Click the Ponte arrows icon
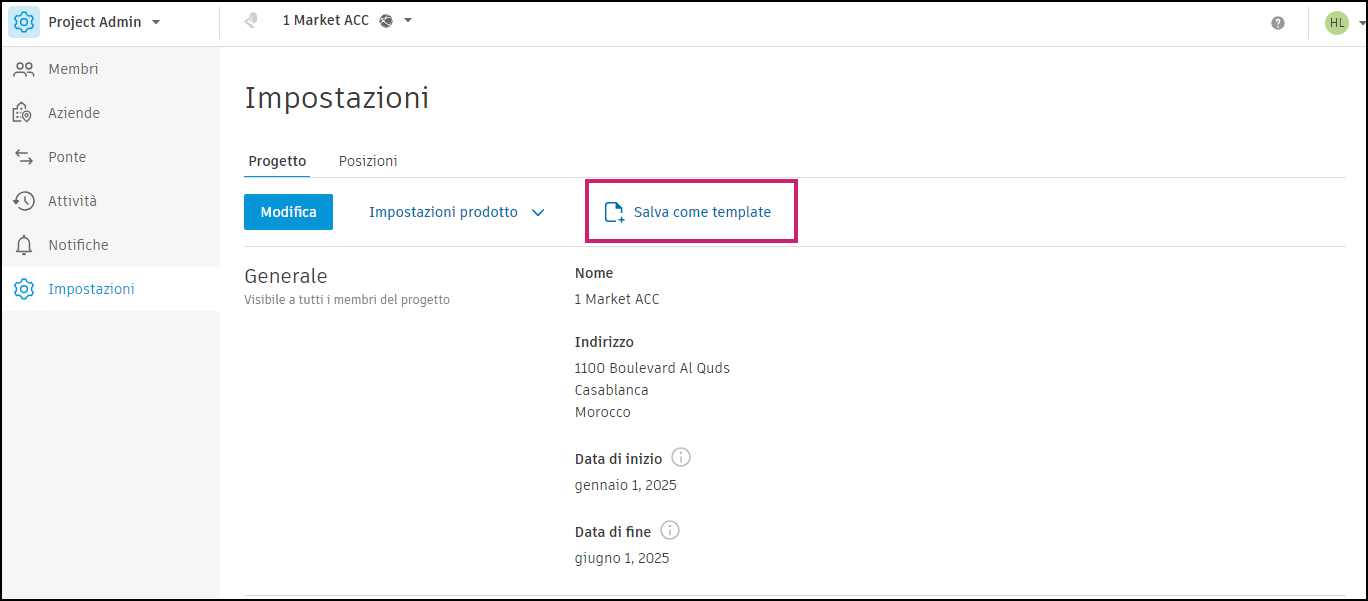Image resolution: width=1368 pixels, height=601 pixels. (22, 156)
